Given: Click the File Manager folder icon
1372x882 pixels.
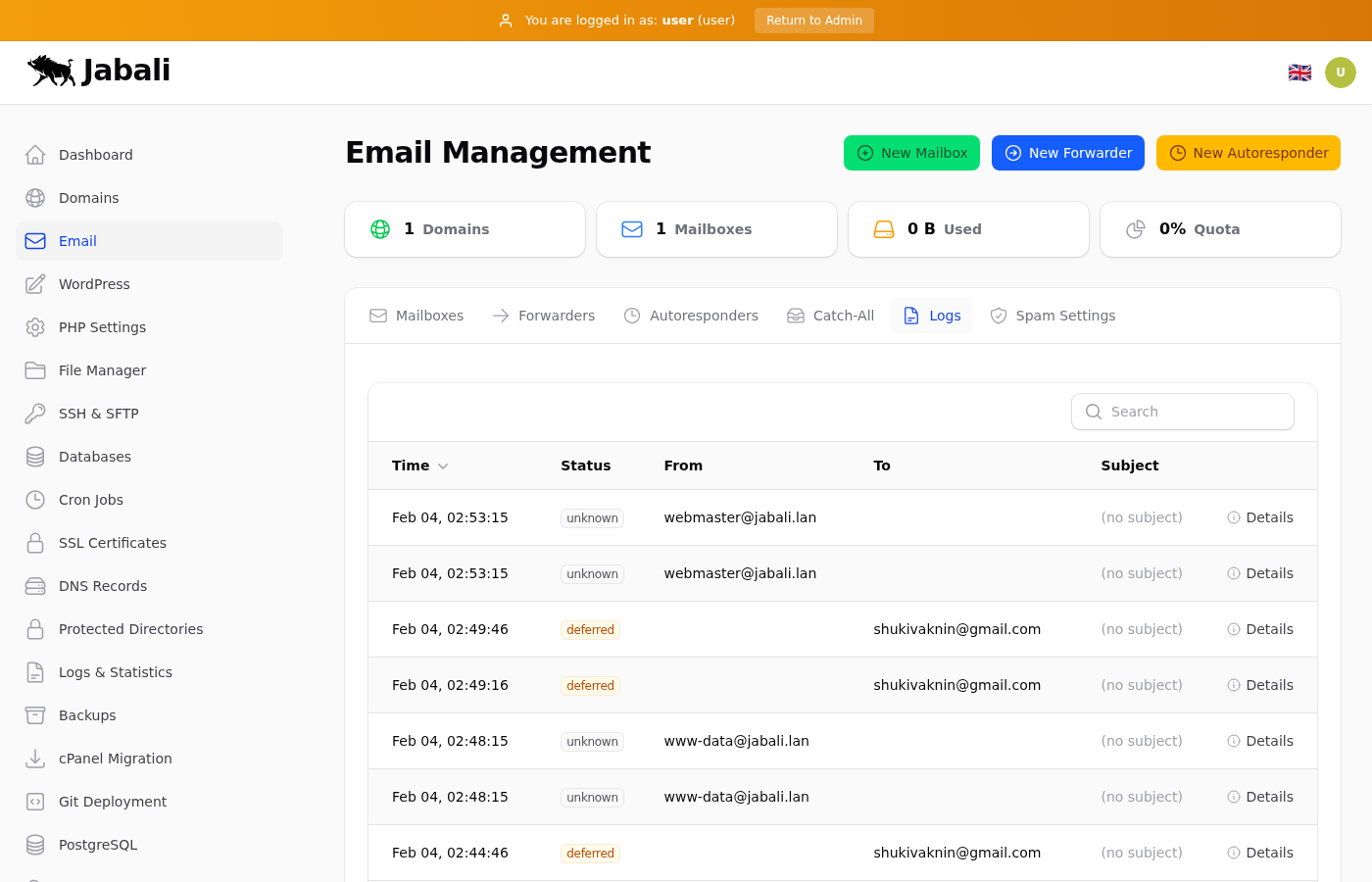Looking at the screenshot, I should click(35, 370).
